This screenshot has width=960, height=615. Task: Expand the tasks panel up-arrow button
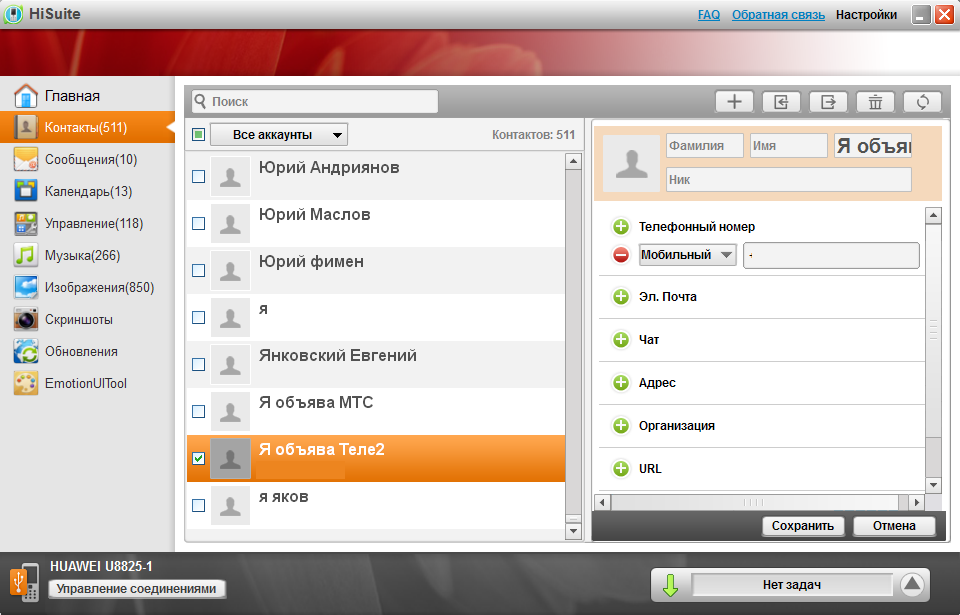[912, 584]
